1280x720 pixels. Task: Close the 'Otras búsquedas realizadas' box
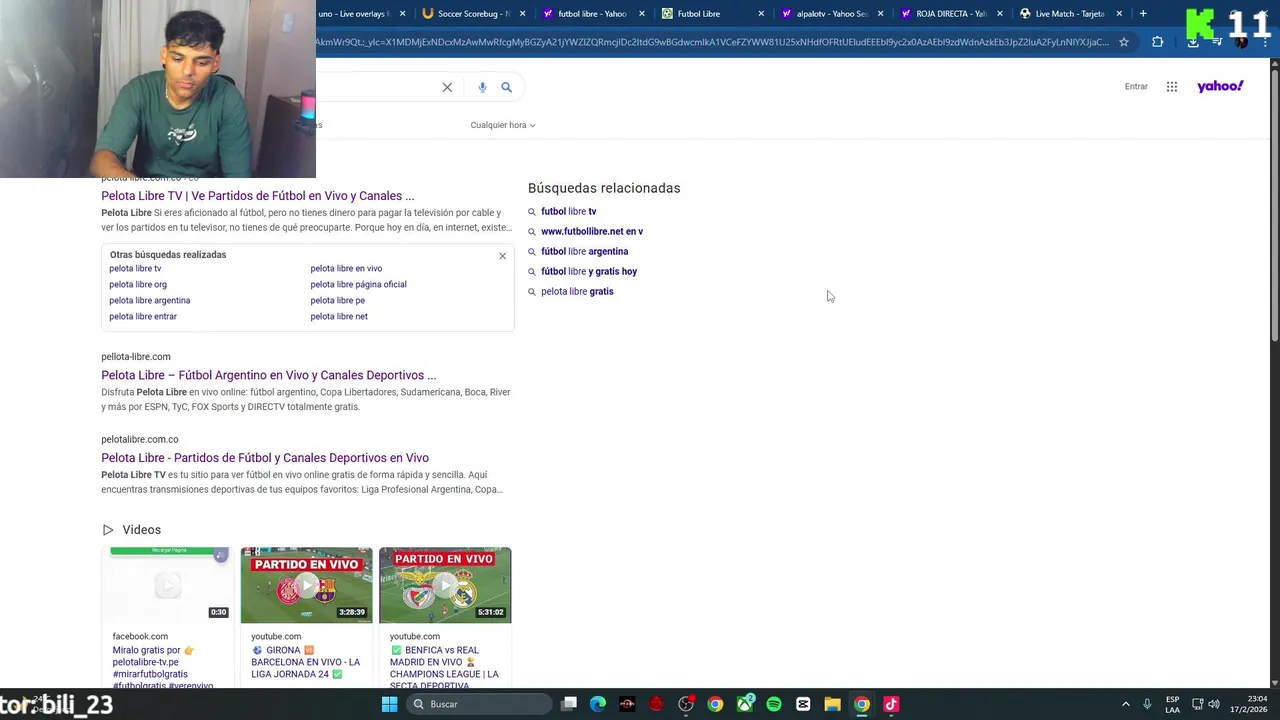pos(502,256)
